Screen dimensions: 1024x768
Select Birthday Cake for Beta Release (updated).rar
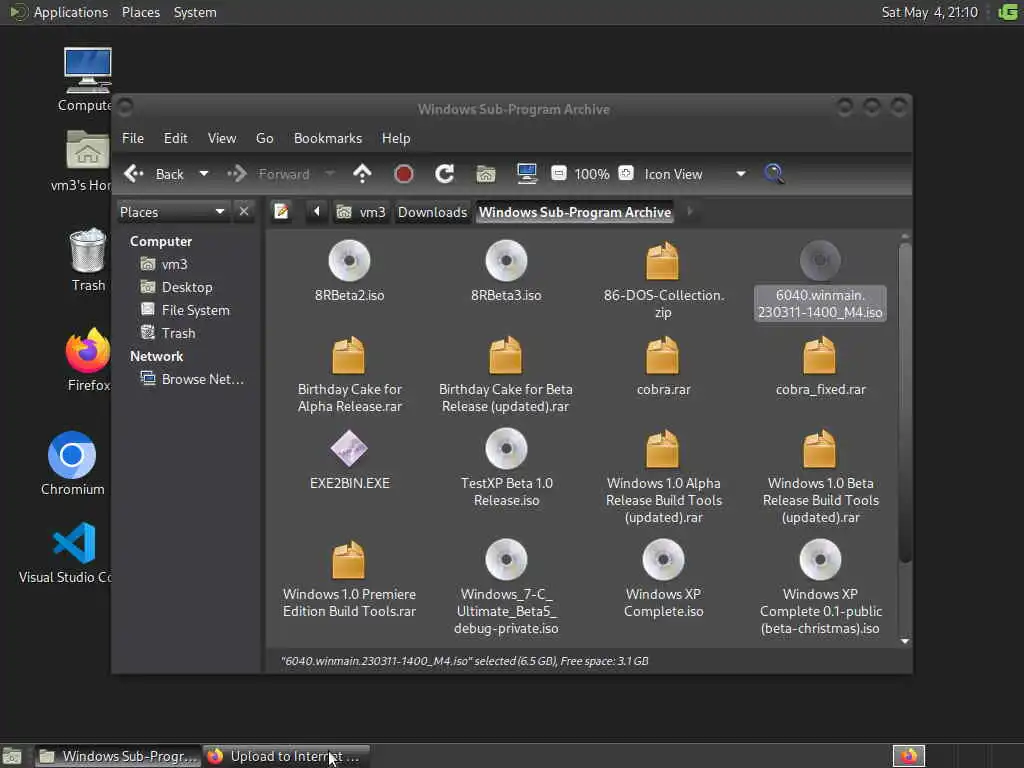[x=505, y=374]
